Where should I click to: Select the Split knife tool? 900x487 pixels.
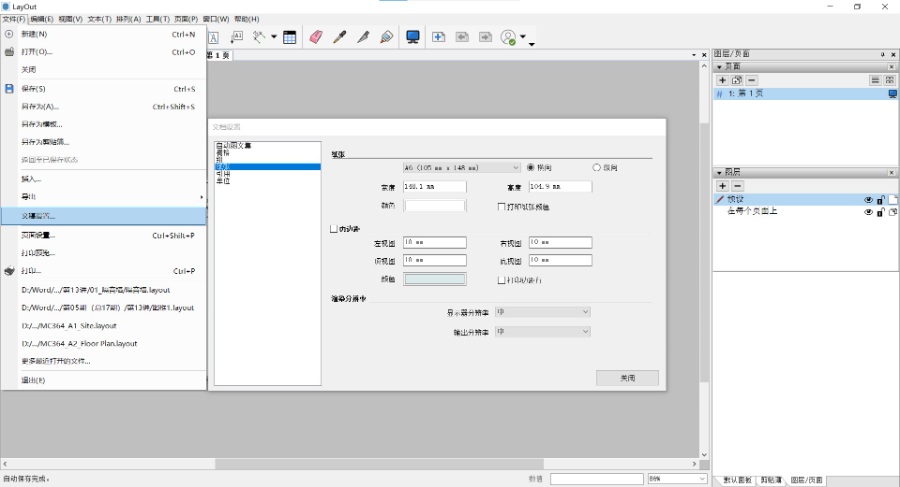tap(363, 37)
